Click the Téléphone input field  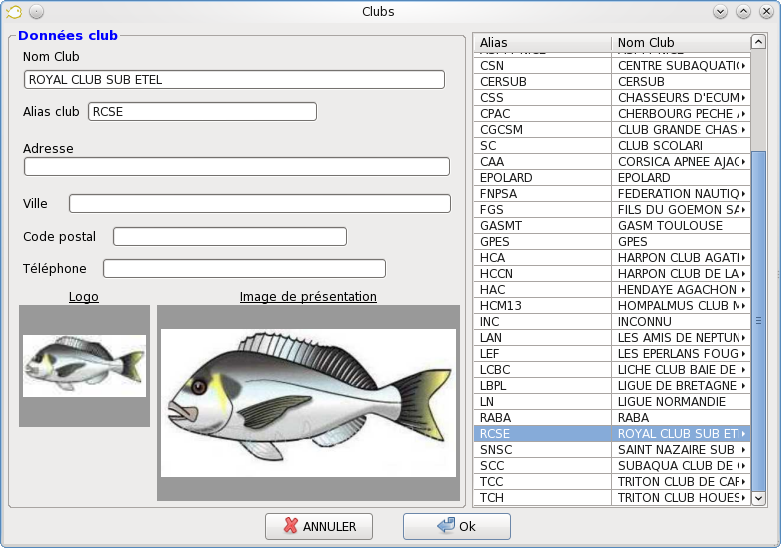(x=244, y=269)
